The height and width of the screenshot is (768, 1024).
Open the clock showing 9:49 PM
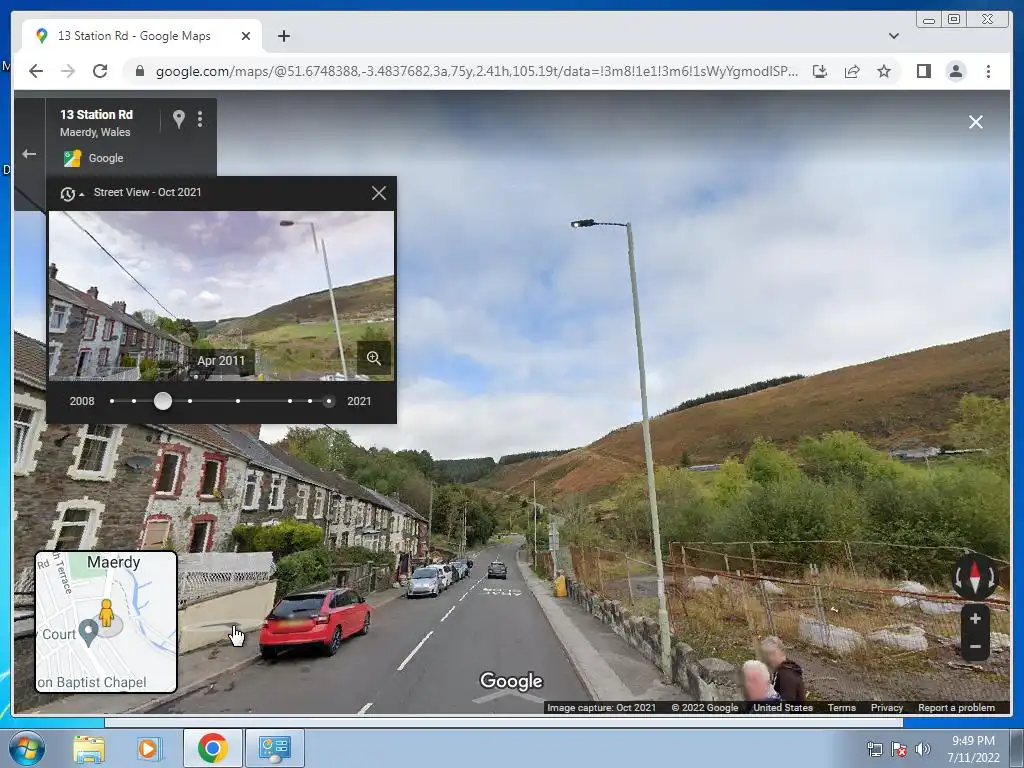click(973, 749)
